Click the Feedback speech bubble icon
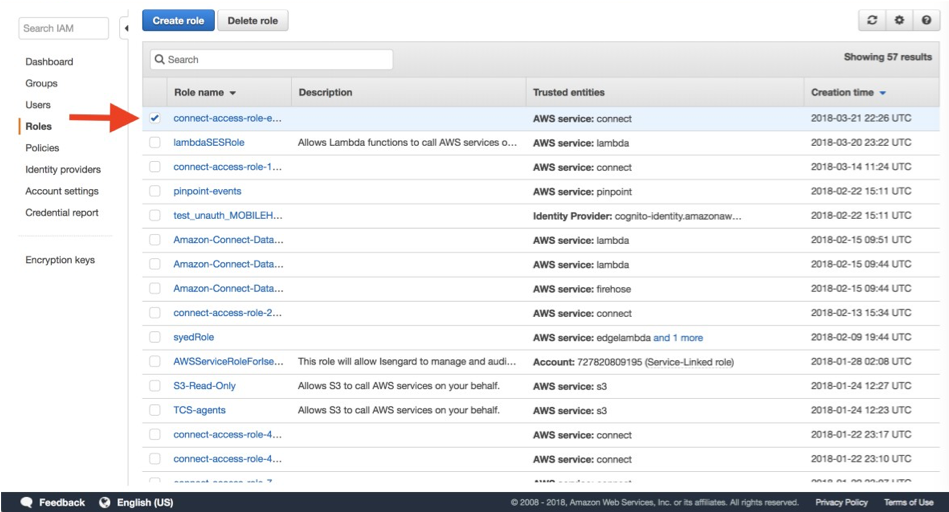This screenshot has height=512, width=949. [27, 502]
